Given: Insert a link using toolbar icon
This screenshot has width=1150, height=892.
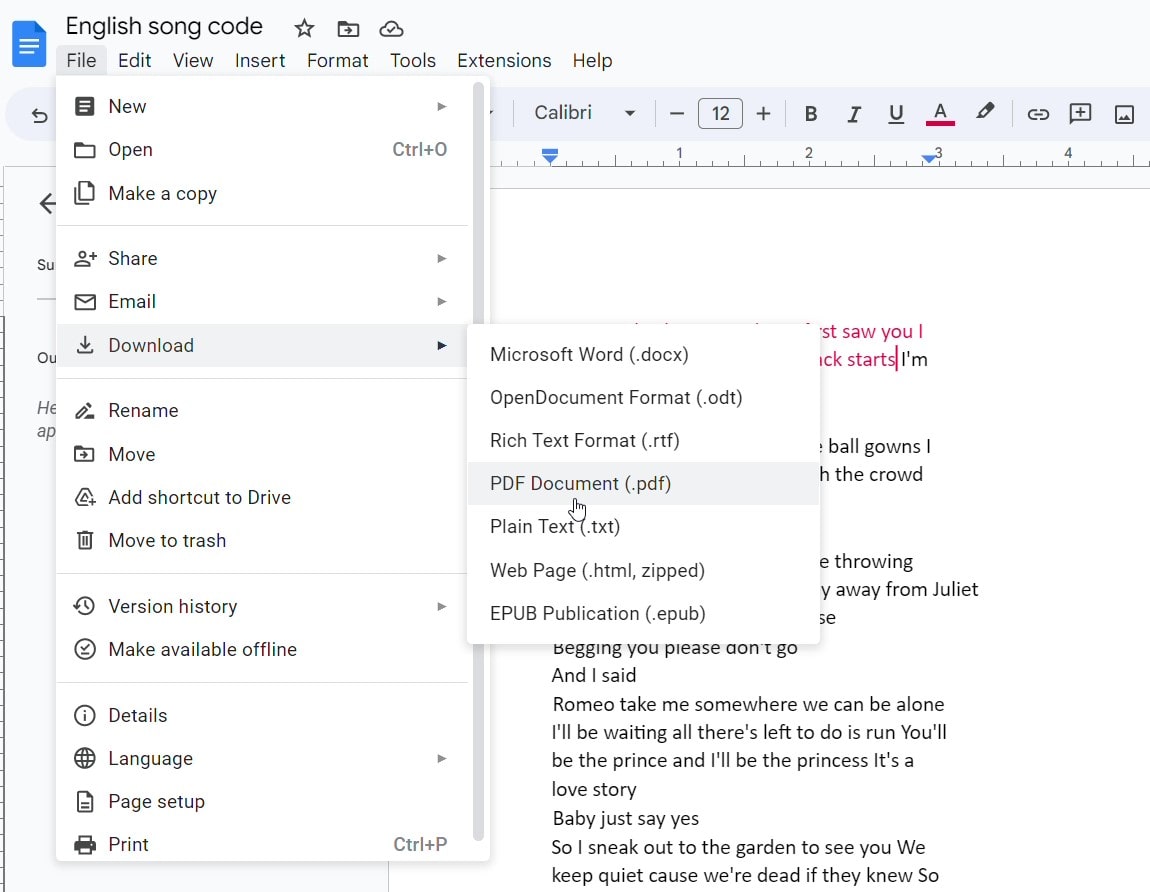Looking at the screenshot, I should (1036, 113).
